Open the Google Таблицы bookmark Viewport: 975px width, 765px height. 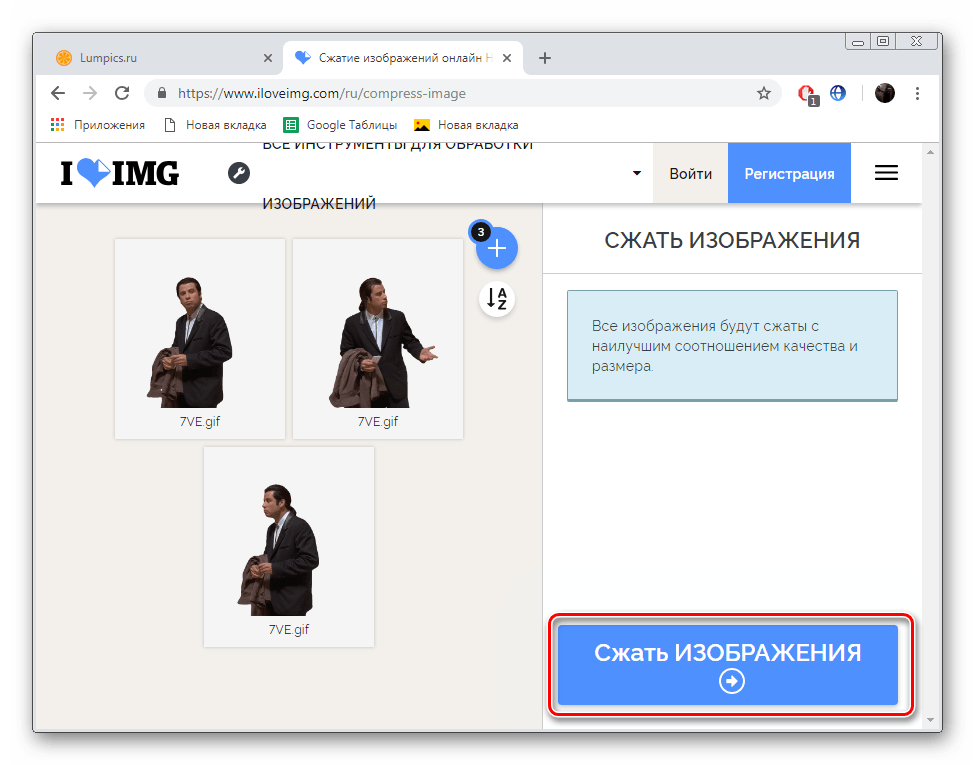click(340, 125)
